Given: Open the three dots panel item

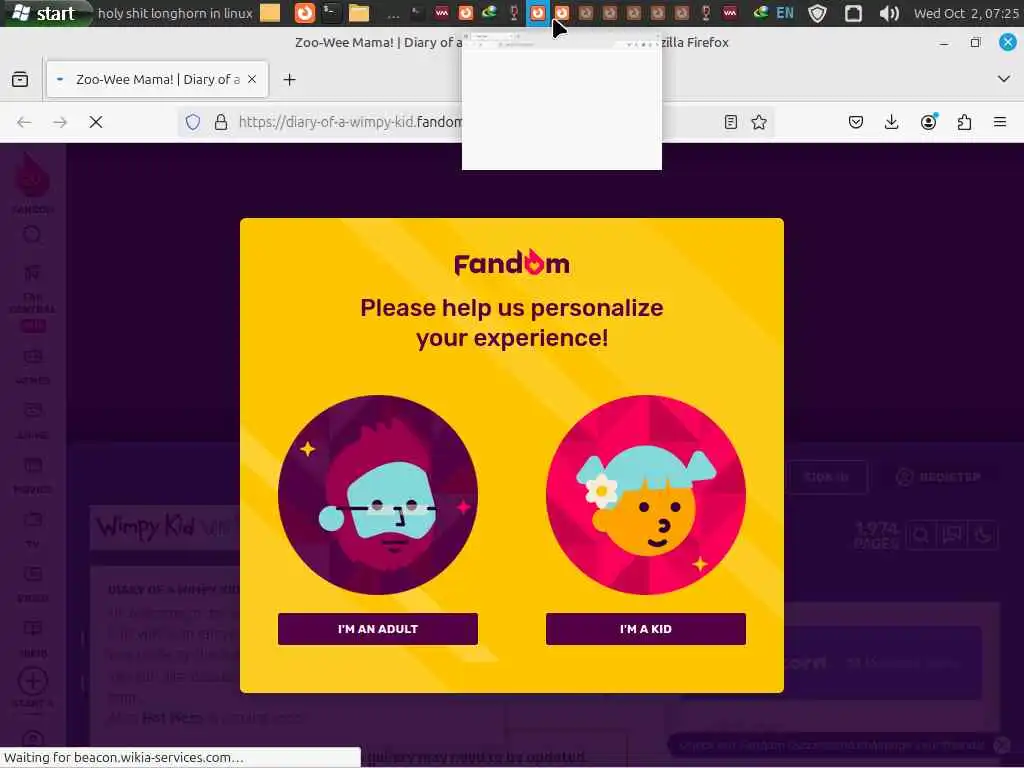Looking at the screenshot, I should coord(393,14).
